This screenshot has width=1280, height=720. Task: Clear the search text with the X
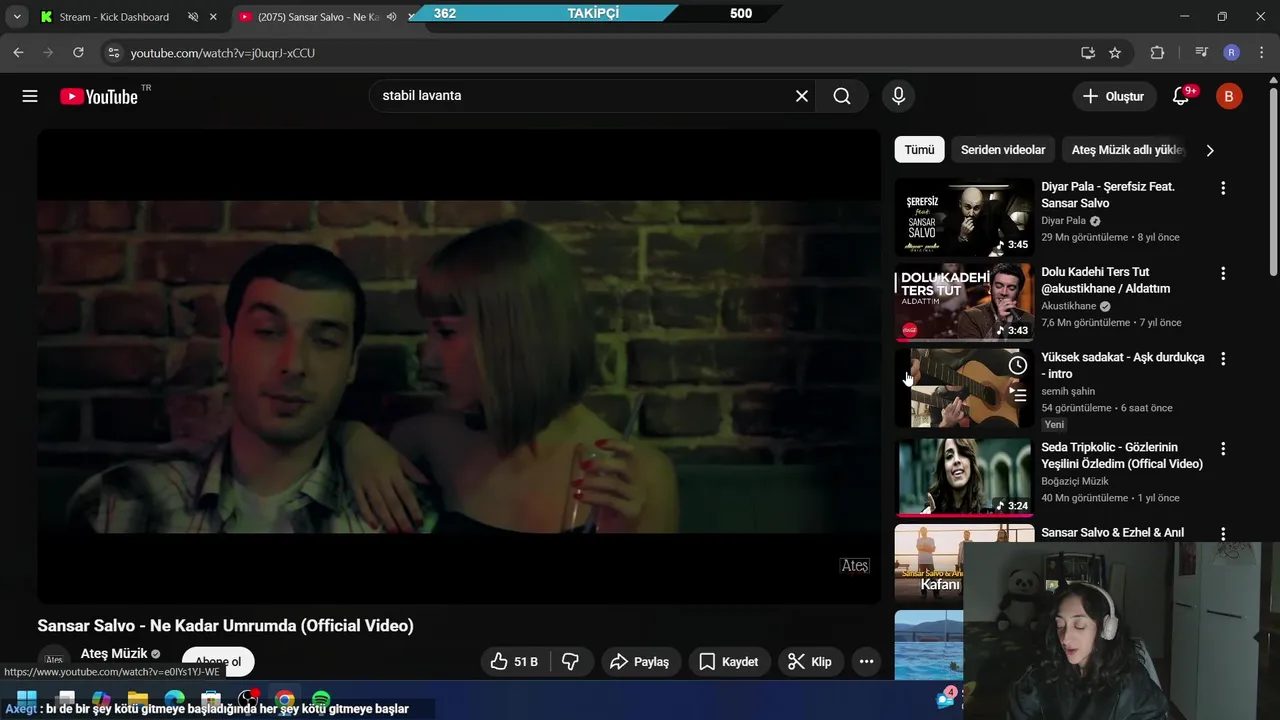tap(802, 96)
